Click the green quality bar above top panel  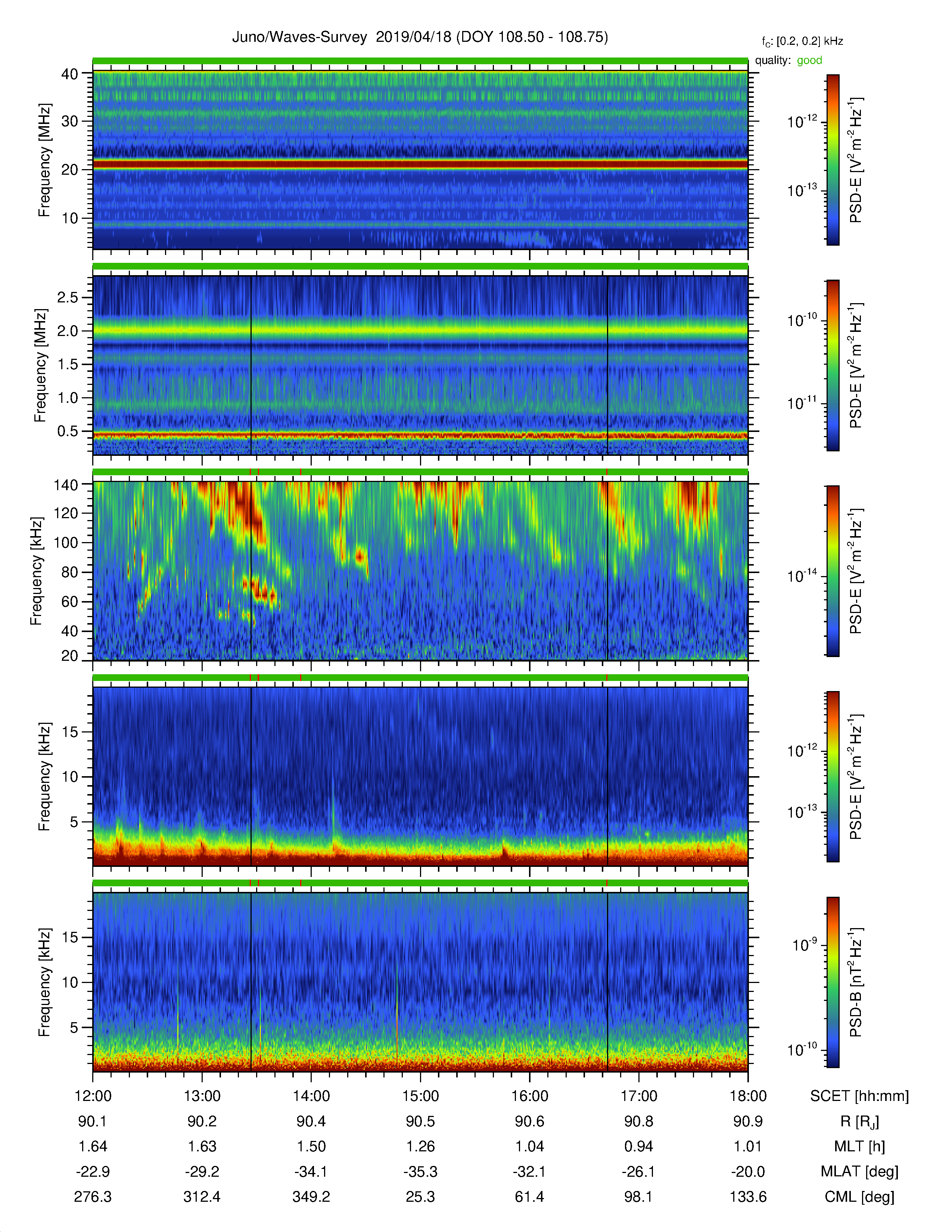420,61
